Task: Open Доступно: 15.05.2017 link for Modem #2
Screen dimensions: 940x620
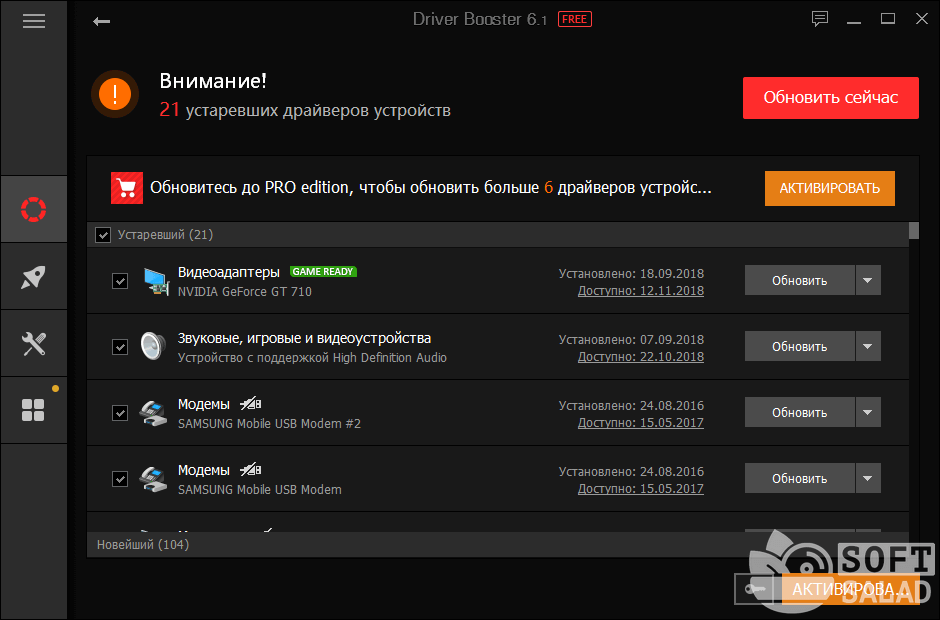Action: [x=640, y=423]
